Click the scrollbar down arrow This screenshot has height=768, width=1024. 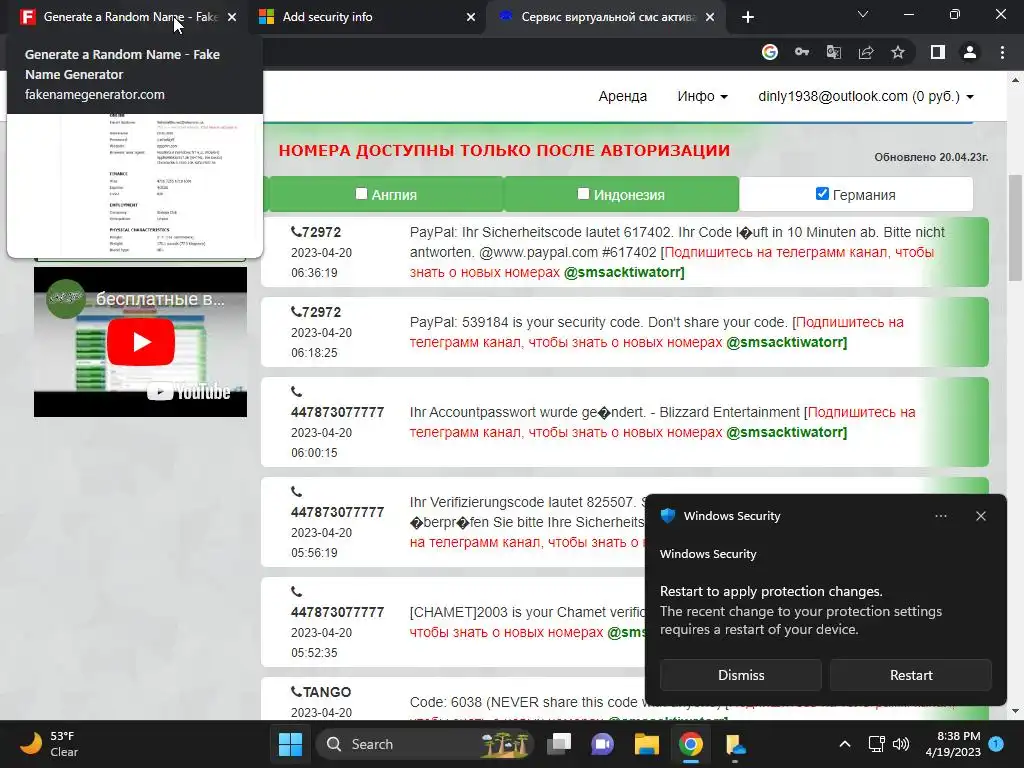pyautogui.click(x=1015, y=711)
